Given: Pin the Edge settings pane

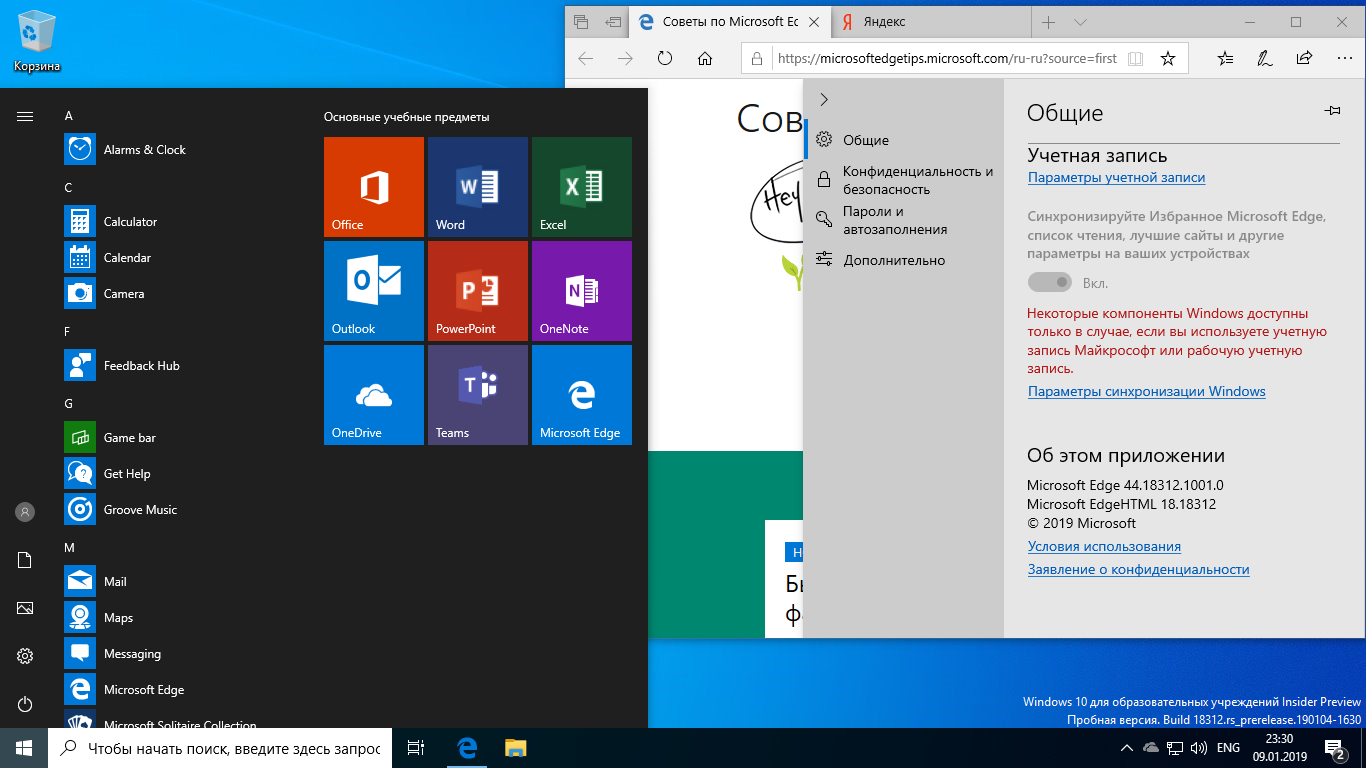Looking at the screenshot, I should click(x=1332, y=111).
